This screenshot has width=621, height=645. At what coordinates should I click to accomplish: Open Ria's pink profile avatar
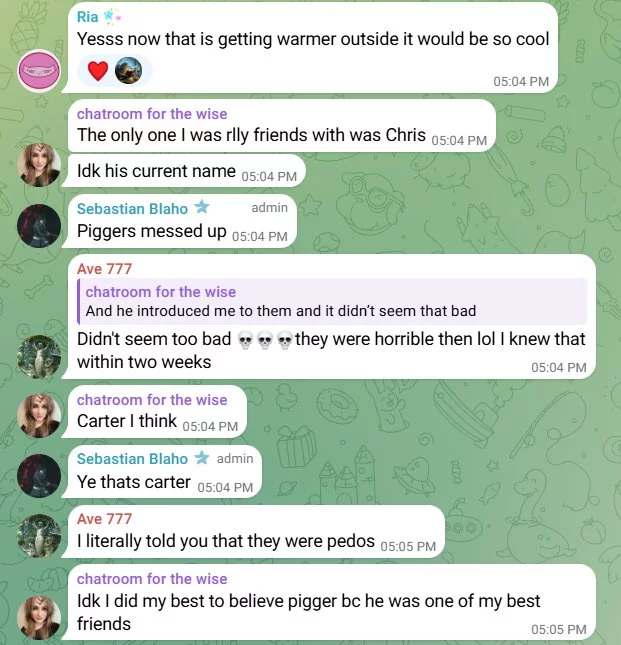pos(39,71)
